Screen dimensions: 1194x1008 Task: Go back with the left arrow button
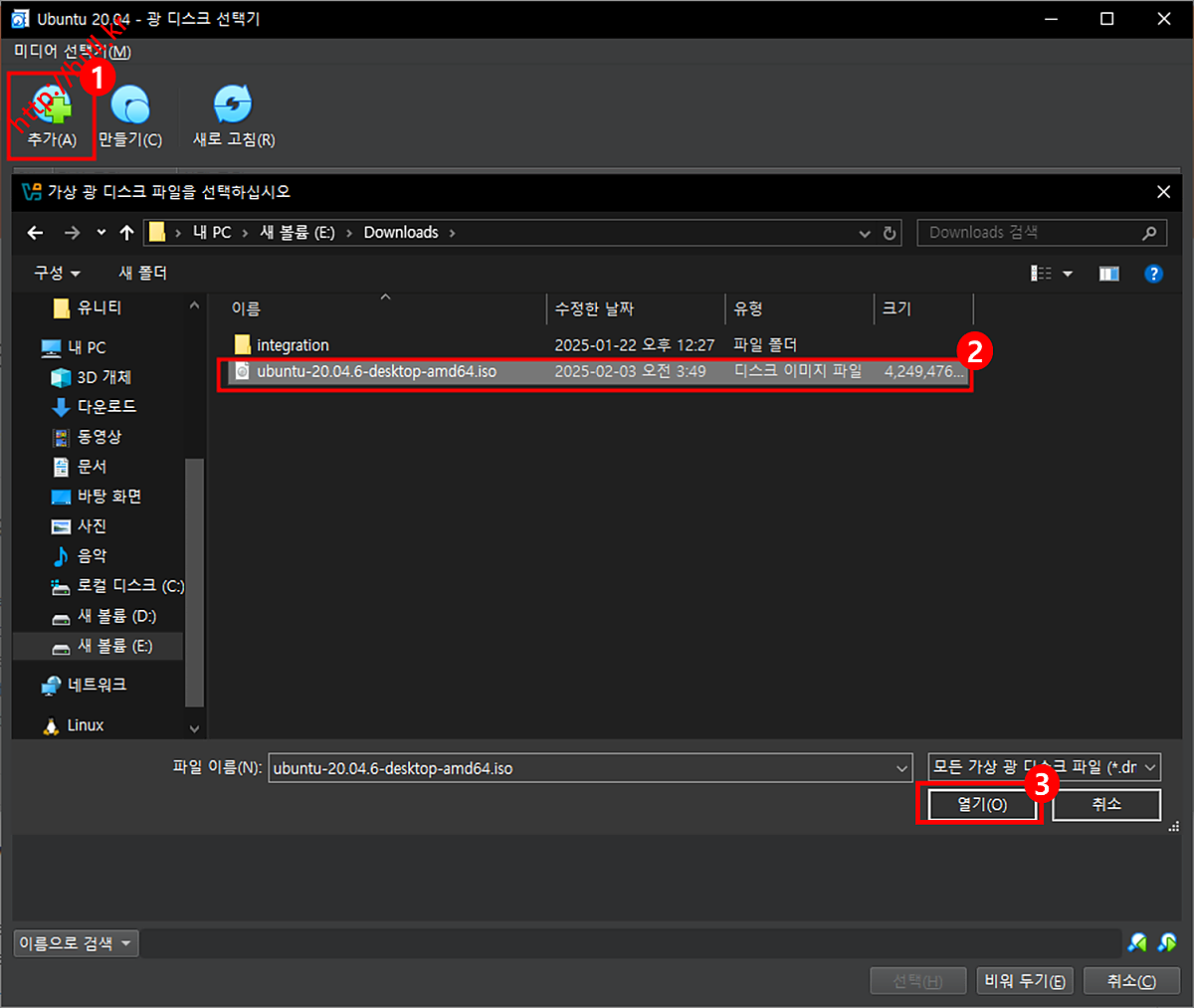pyautogui.click(x=36, y=233)
